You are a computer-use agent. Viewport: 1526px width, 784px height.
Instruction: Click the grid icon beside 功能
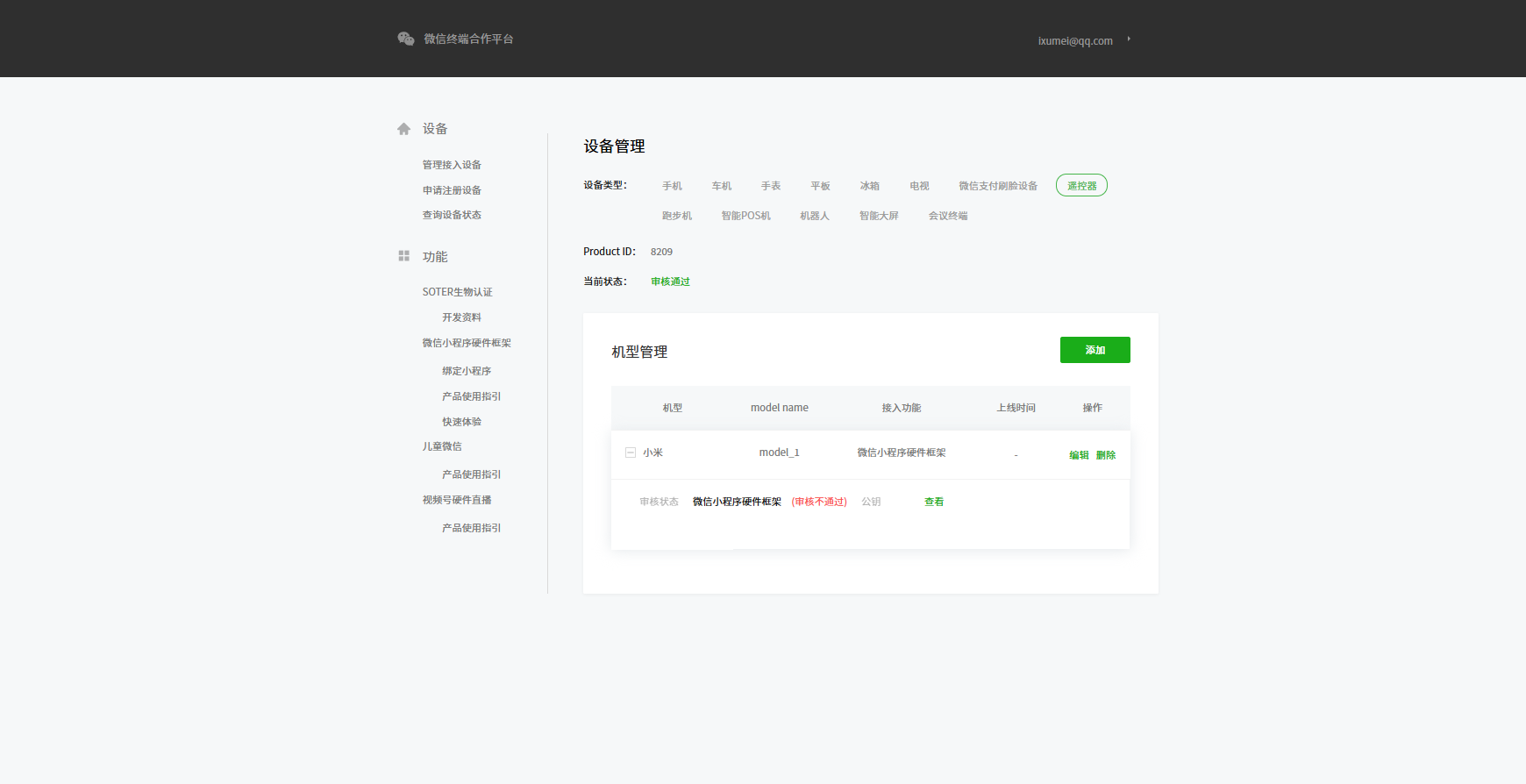pos(403,256)
